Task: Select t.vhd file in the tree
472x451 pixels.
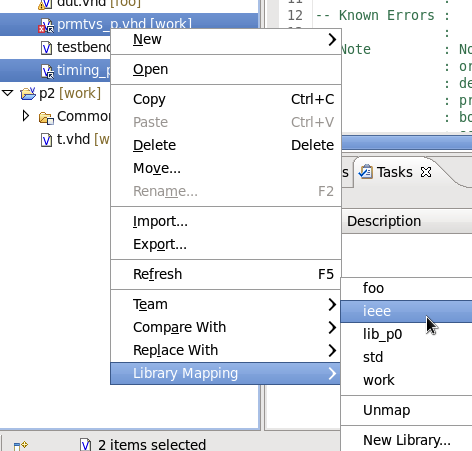Action: click(x=83, y=139)
